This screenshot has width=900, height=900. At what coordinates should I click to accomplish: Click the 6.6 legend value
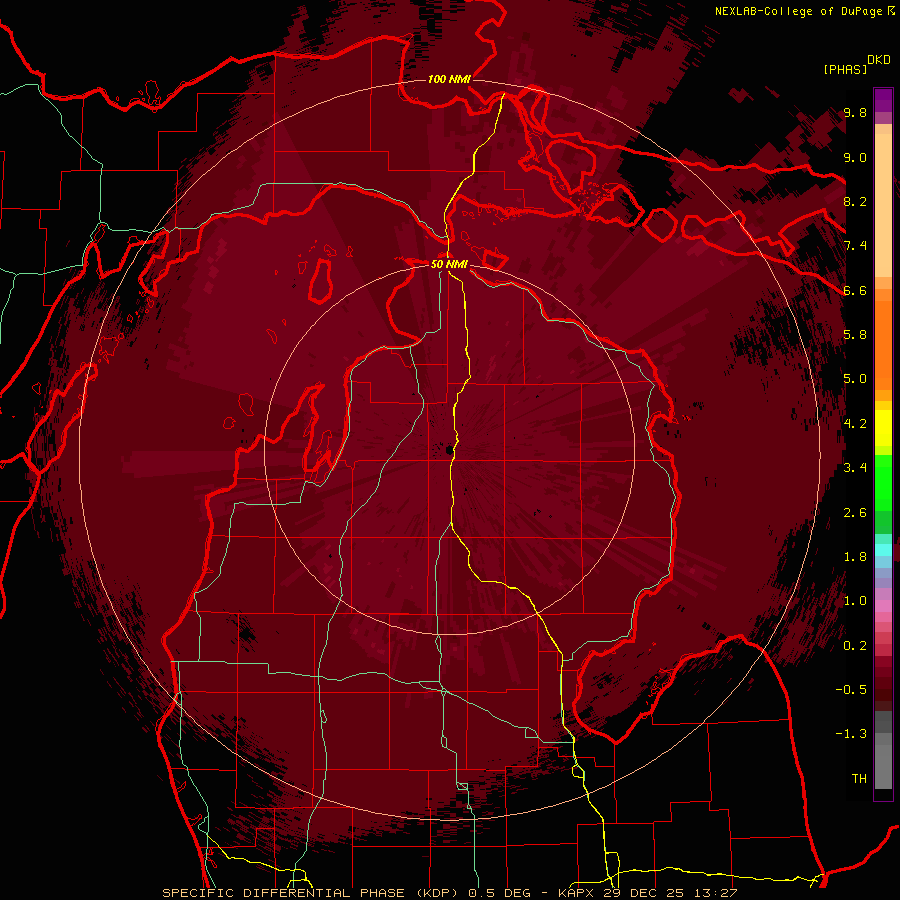click(x=855, y=290)
